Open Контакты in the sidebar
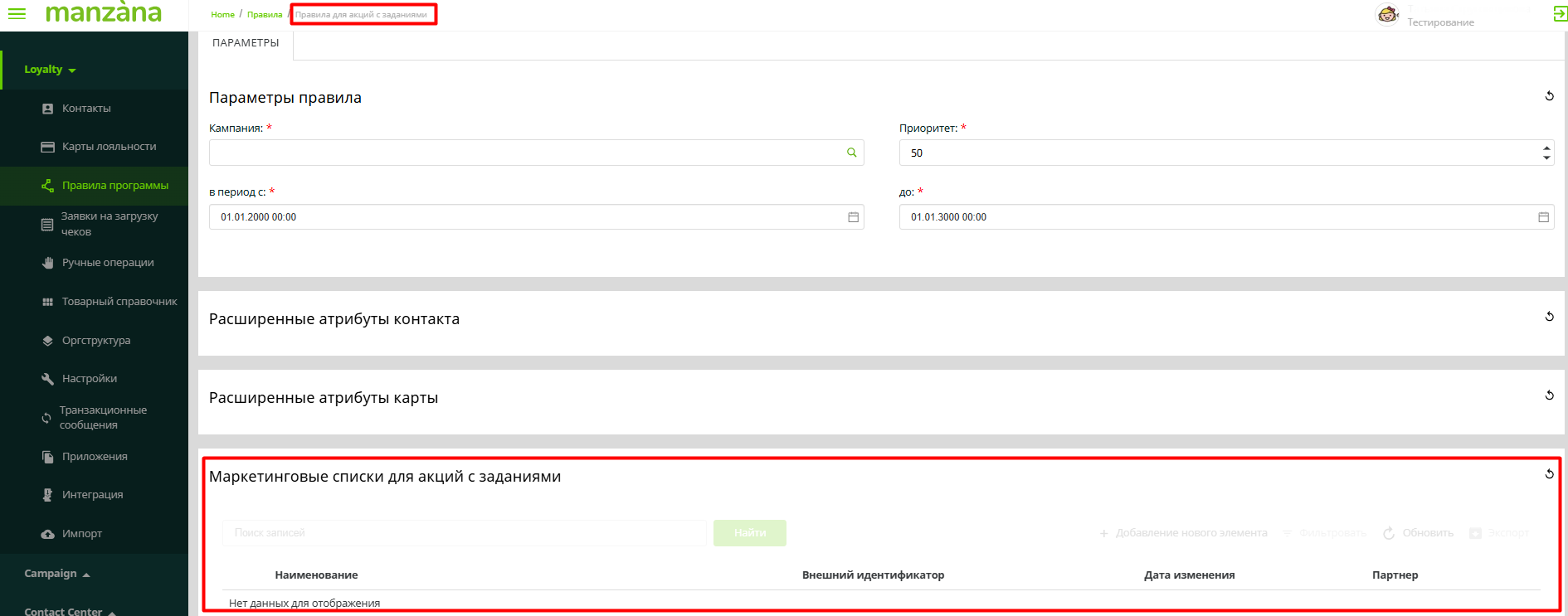This screenshot has height=616, width=1568. pos(86,109)
